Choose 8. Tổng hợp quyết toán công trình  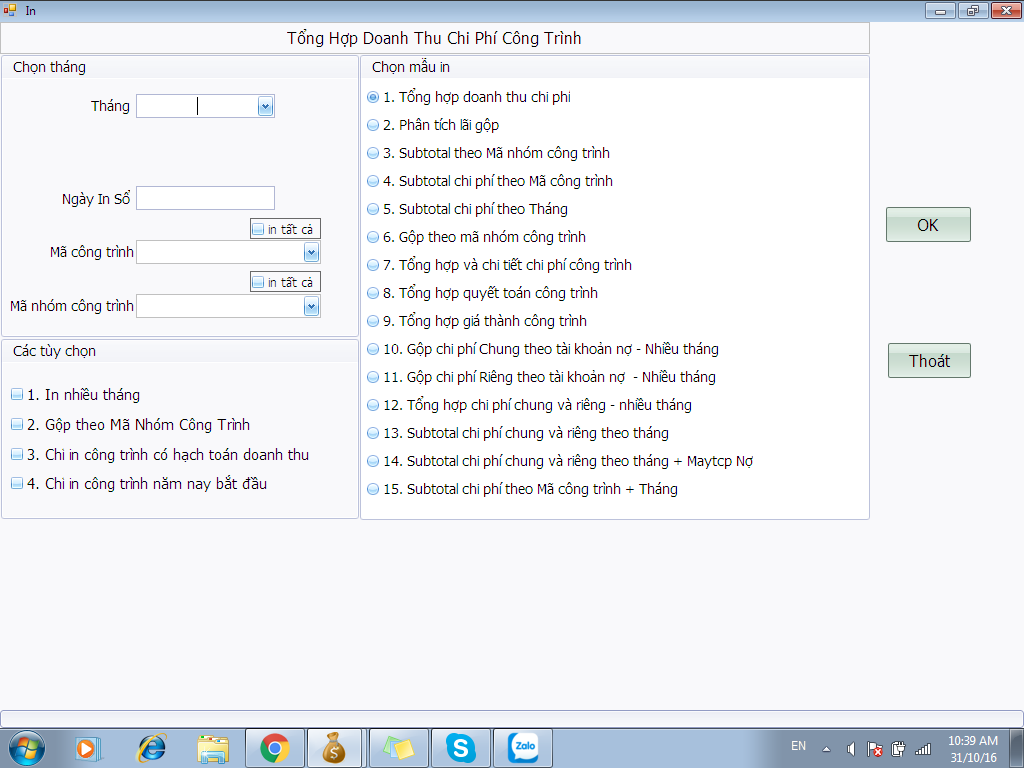coord(373,294)
